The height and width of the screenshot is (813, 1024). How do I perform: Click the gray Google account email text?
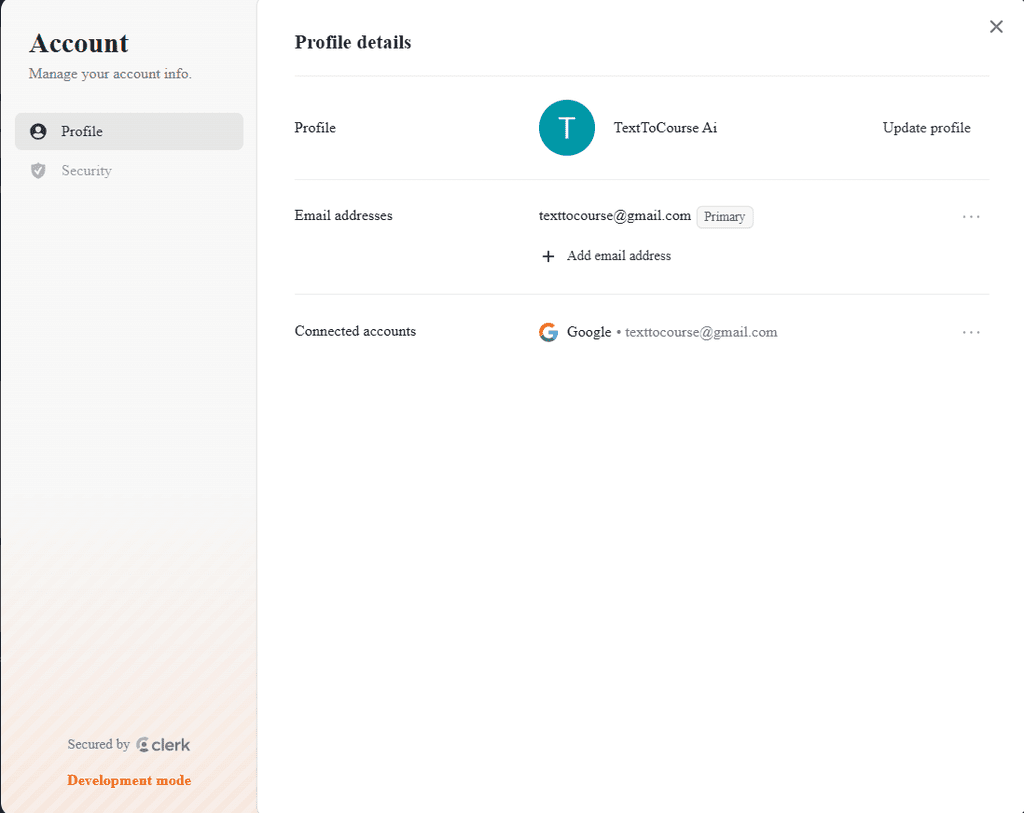(701, 332)
